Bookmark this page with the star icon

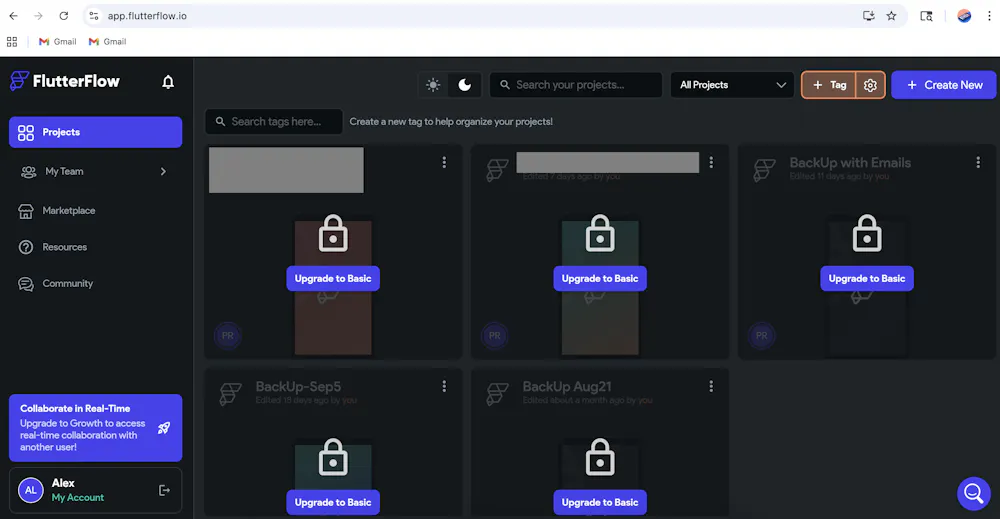tap(892, 16)
